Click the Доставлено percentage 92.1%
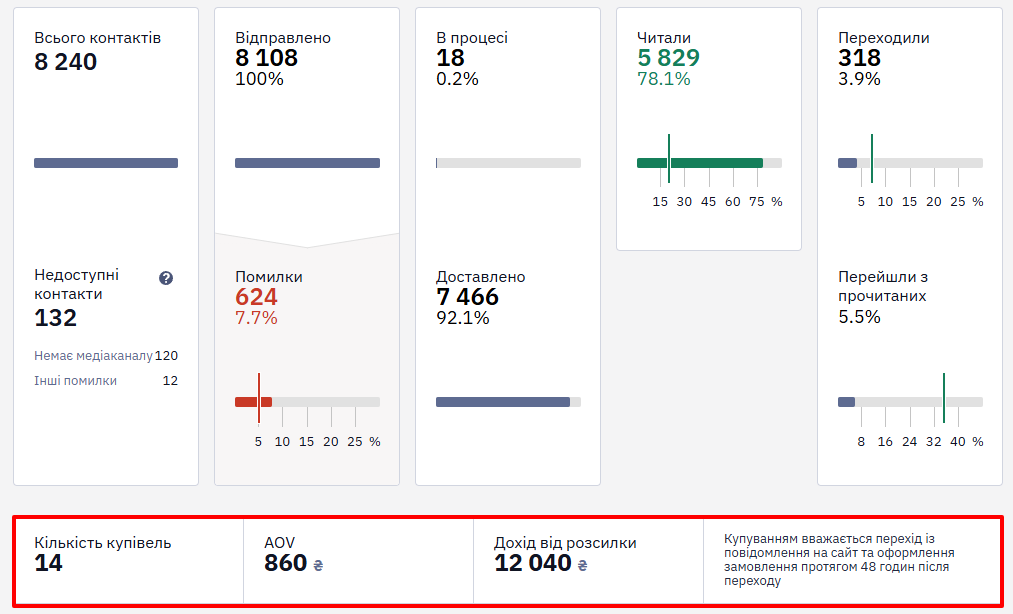Screen dimensions: 1013x614 [x=463, y=318]
